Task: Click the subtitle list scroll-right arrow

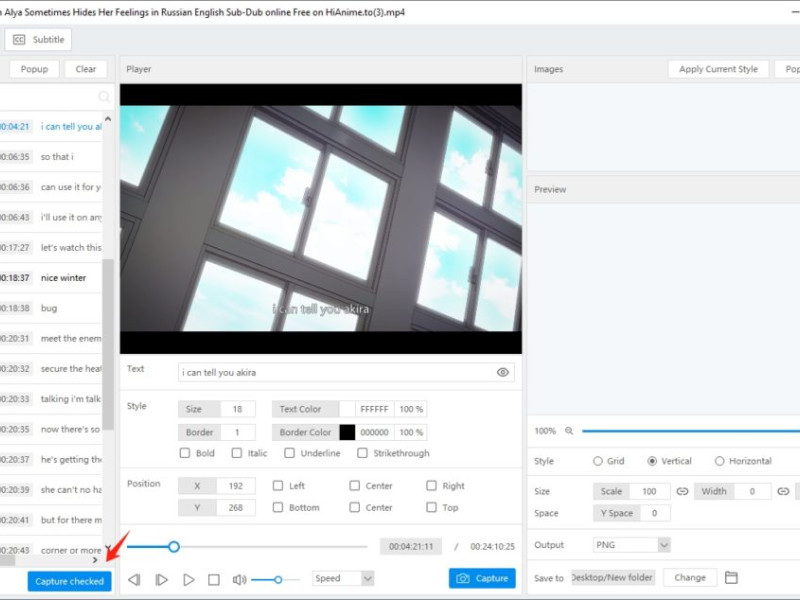Action: [x=95, y=560]
